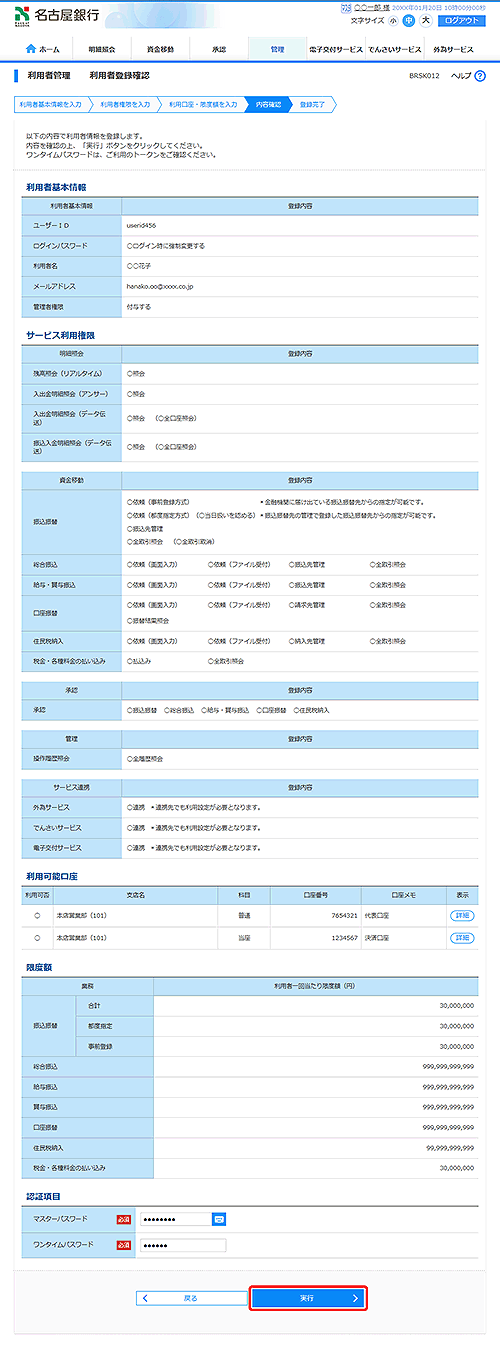500x1353 pixels.
Task: Open the 電子交付サービス menu
Action: pyautogui.click(x=335, y=49)
